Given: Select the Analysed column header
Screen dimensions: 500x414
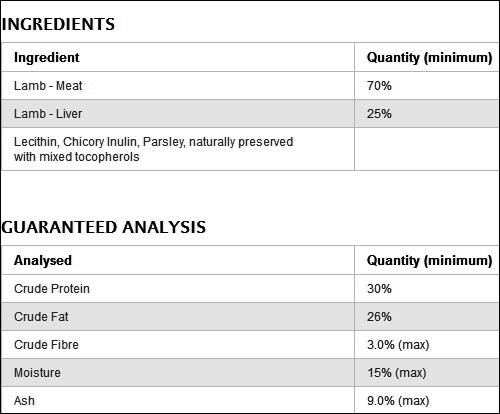Looking at the screenshot, I should (x=43, y=260).
